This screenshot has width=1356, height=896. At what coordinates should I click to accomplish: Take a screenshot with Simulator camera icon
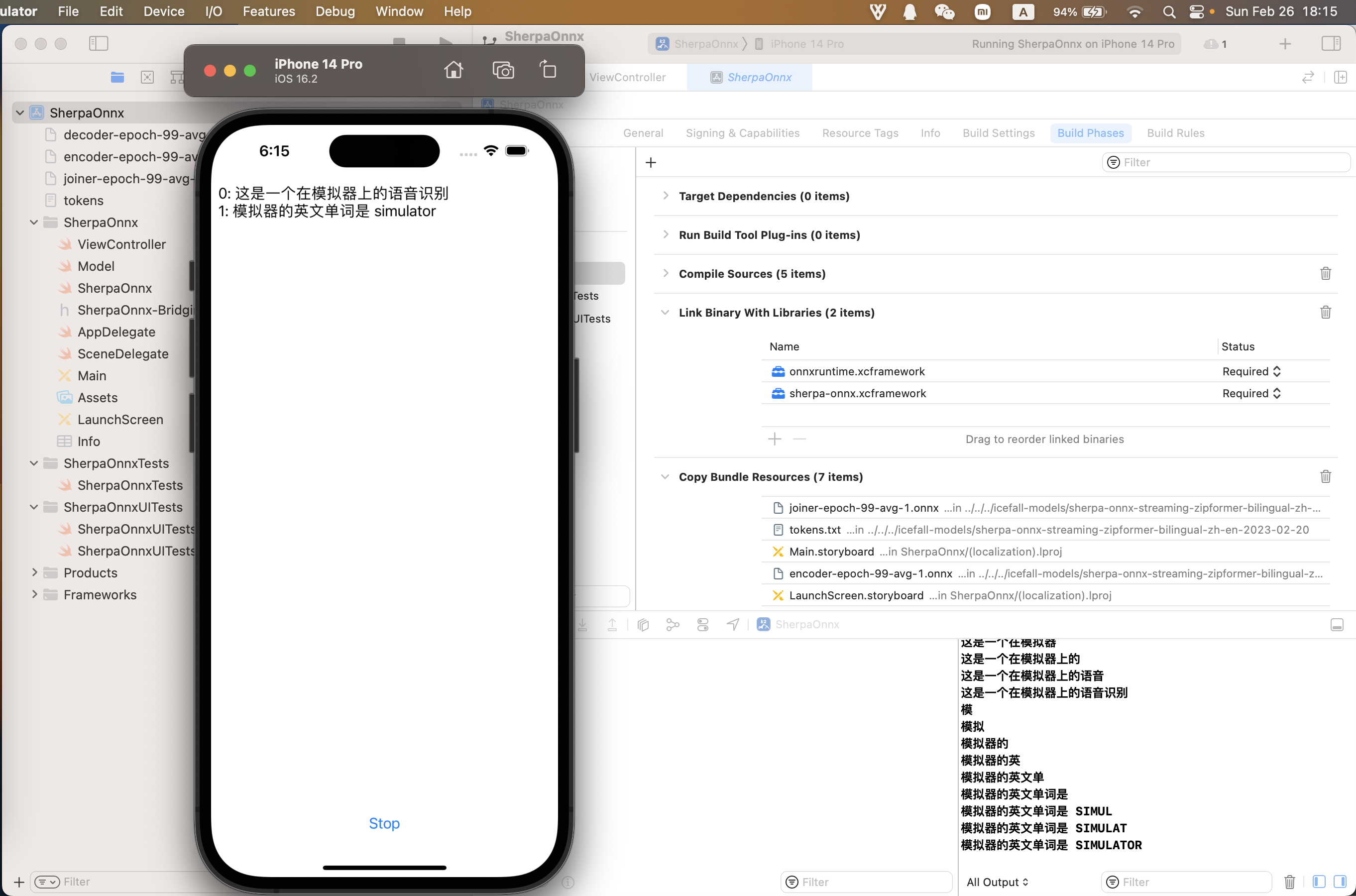pos(503,70)
